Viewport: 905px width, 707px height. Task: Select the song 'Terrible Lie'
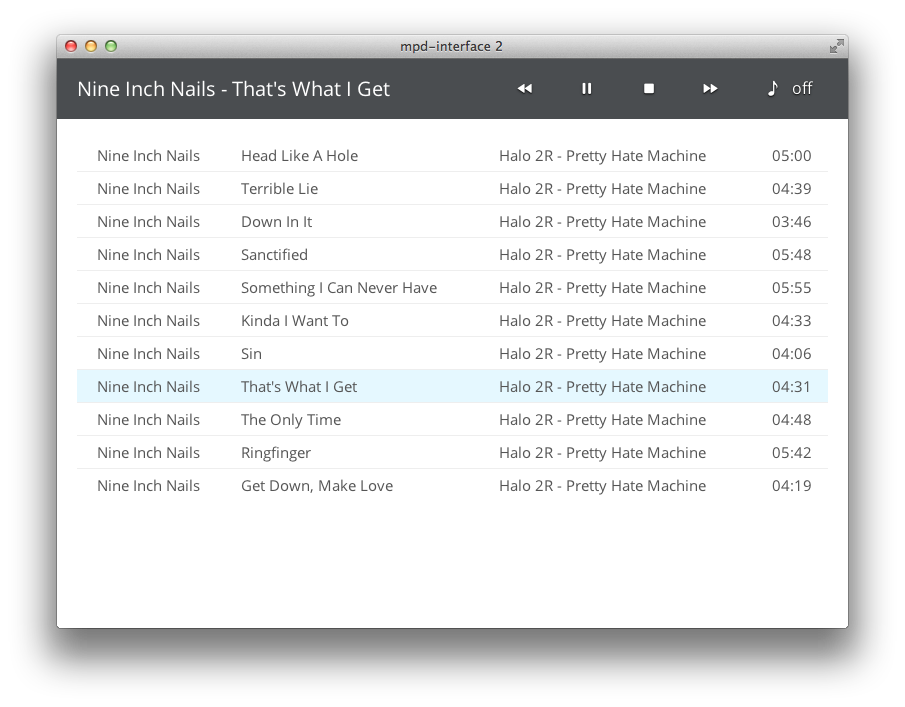tap(279, 189)
